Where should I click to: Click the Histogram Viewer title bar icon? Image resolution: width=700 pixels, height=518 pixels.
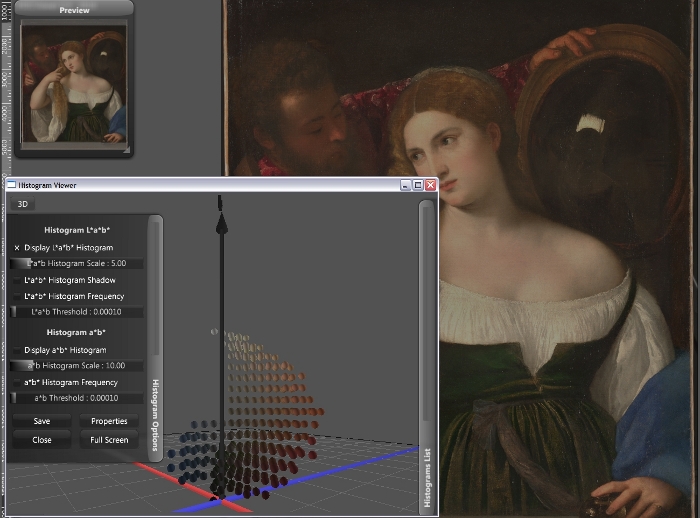[12, 185]
